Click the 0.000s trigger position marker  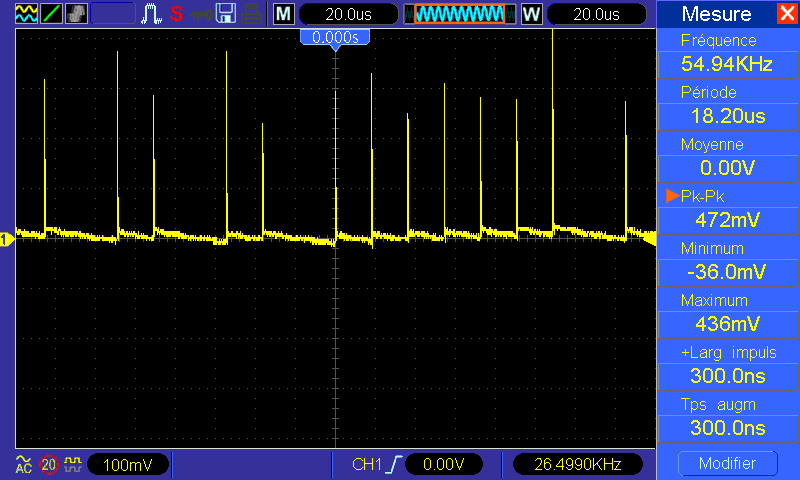click(335, 36)
